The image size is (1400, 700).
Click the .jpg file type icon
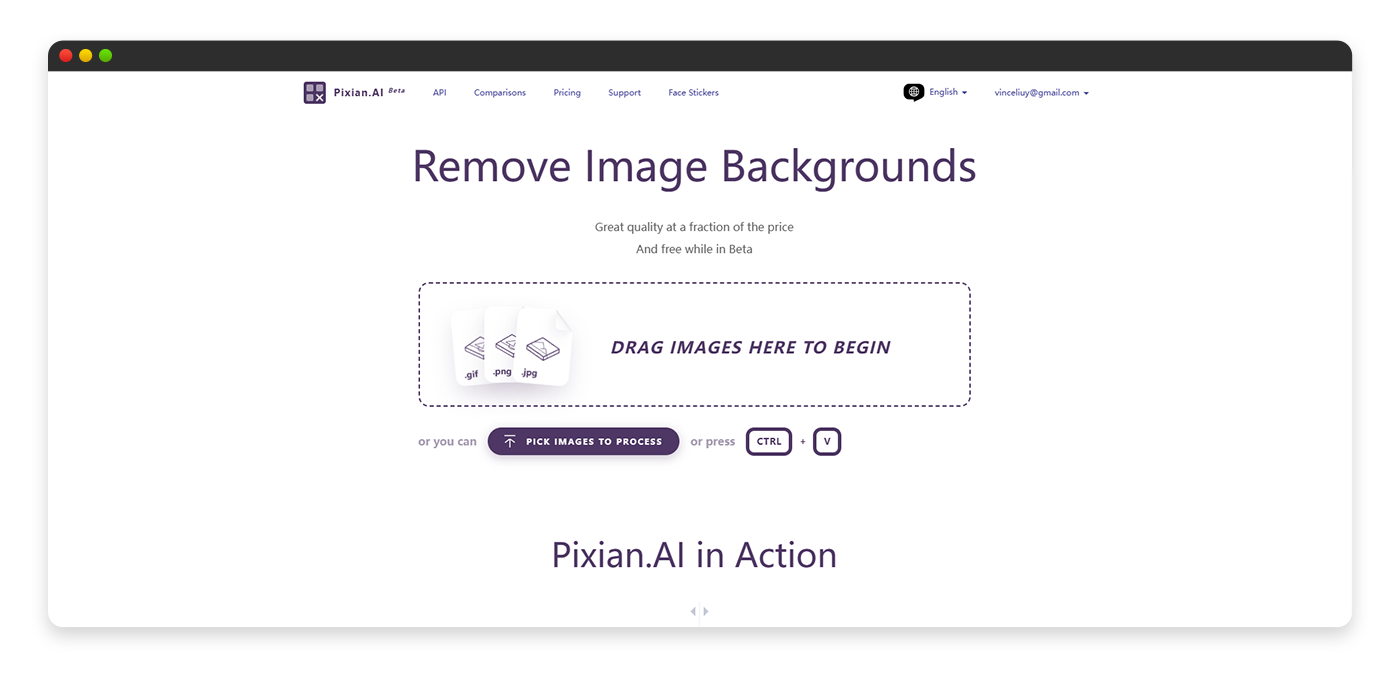(x=544, y=347)
